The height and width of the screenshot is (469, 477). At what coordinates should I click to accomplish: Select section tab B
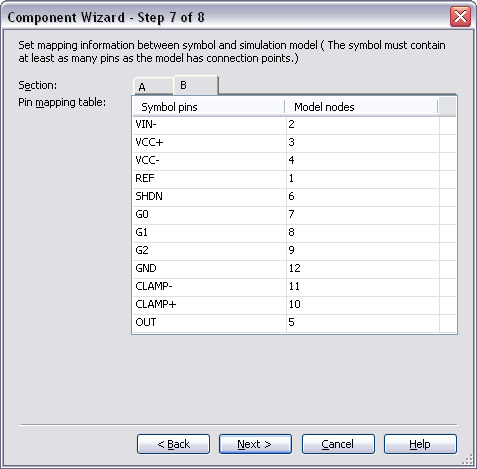click(196, 85)
